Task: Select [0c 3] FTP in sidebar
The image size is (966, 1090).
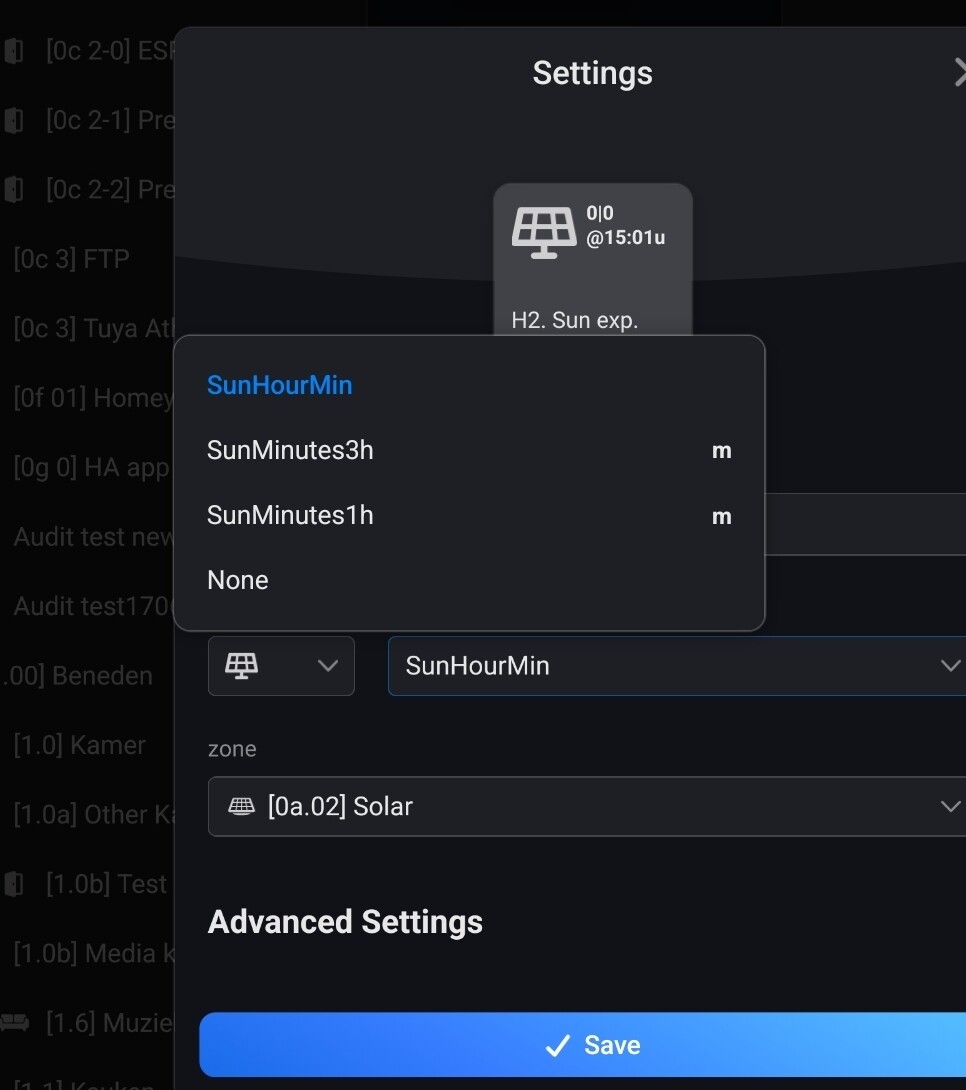Action: coord(72,259)
